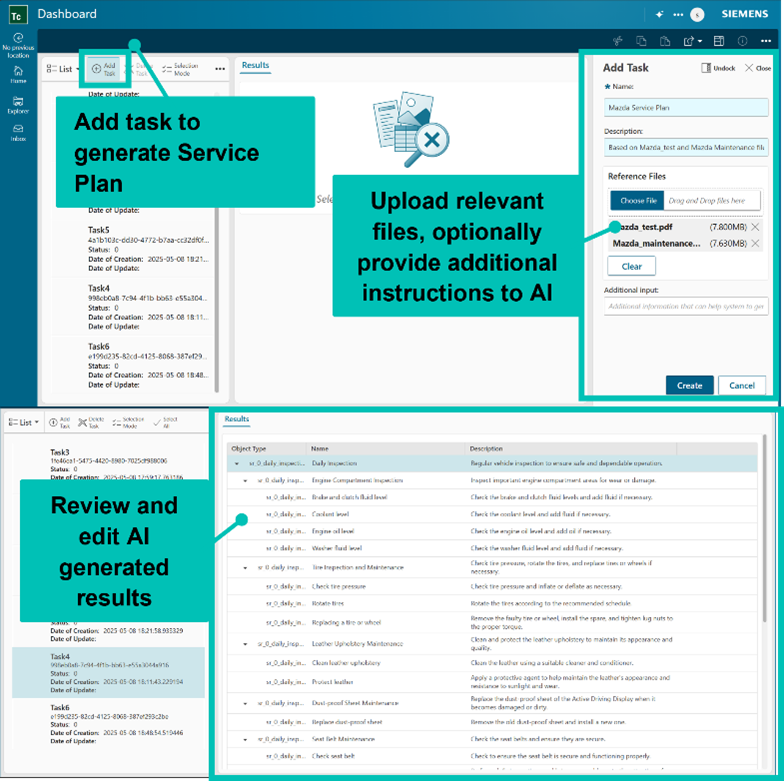
Task: Click Delete Task in the lower toolbar
Action: (x=89, y=423)
